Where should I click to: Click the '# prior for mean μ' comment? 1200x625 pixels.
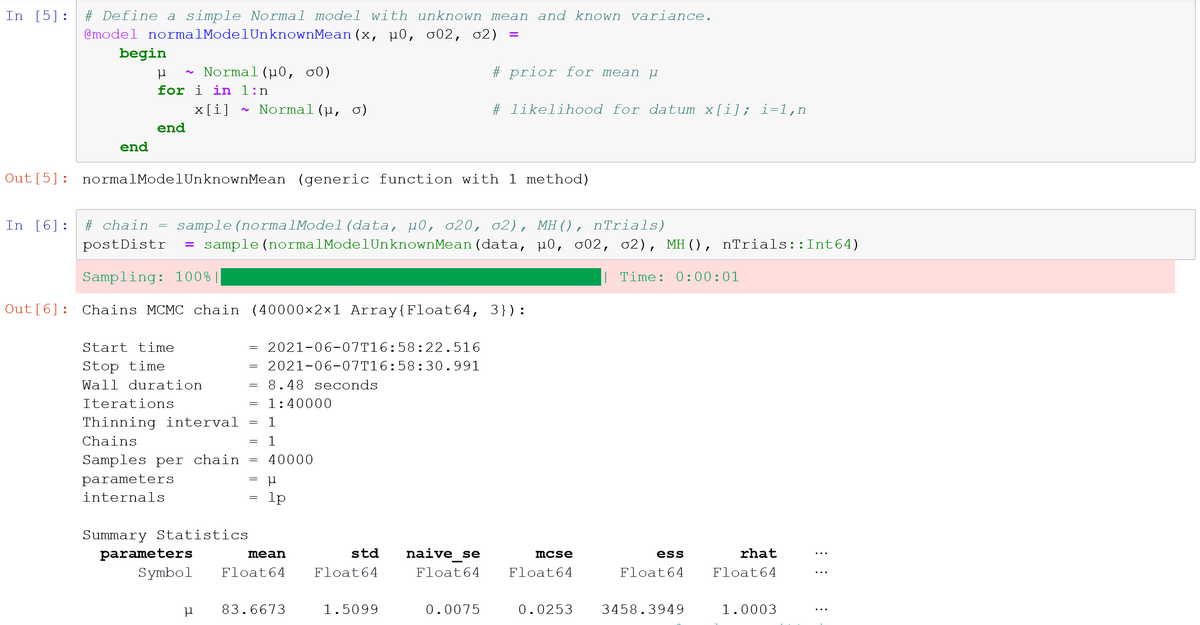point(574,72)
